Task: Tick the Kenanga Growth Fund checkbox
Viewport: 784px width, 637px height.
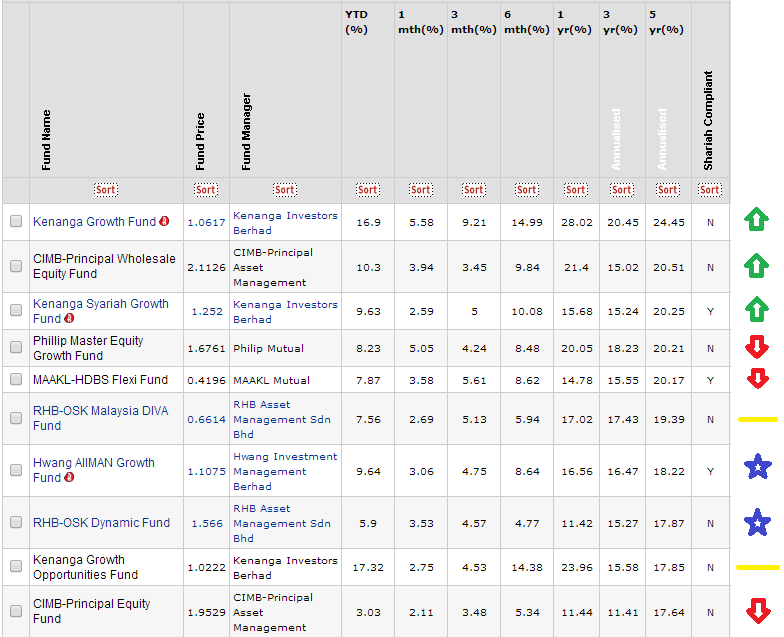Action: tap(16, 221)
